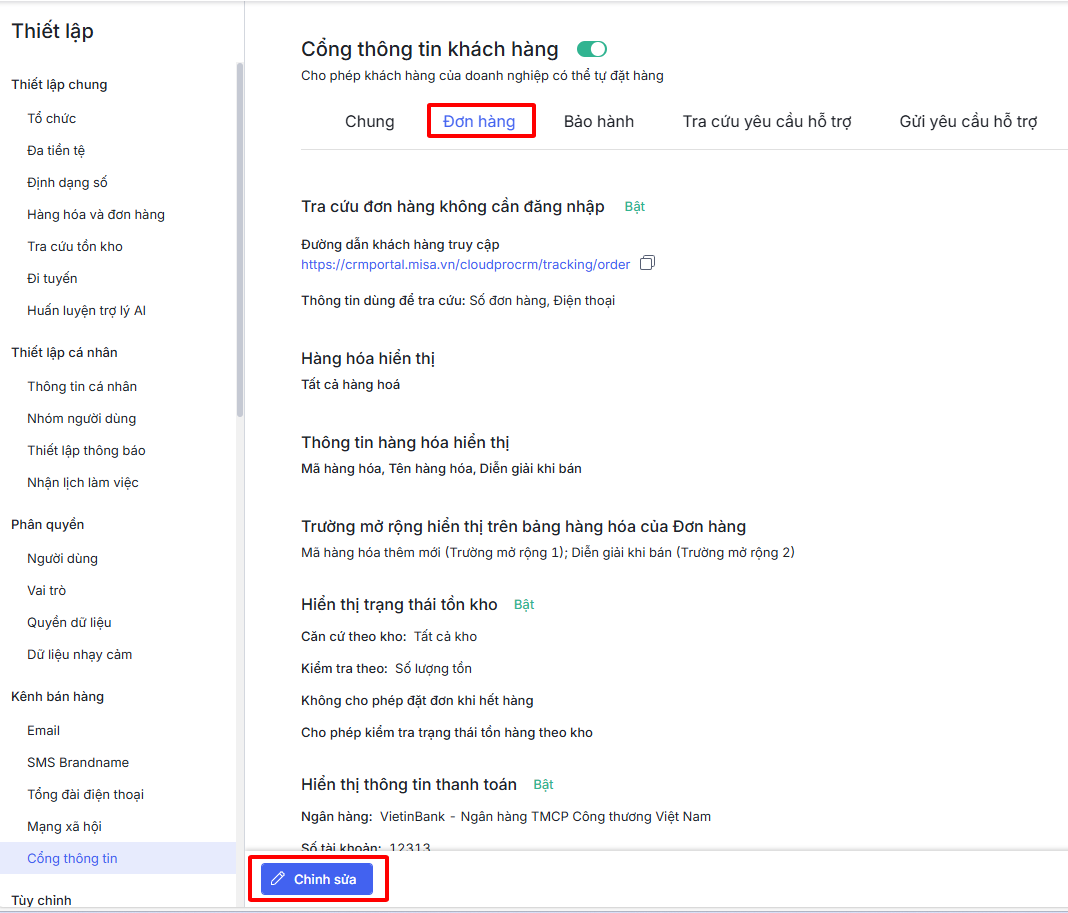Screen dimensions: 1068x913
Task: Open Tổng đài điện thoại settings
Action: (85, 795)
